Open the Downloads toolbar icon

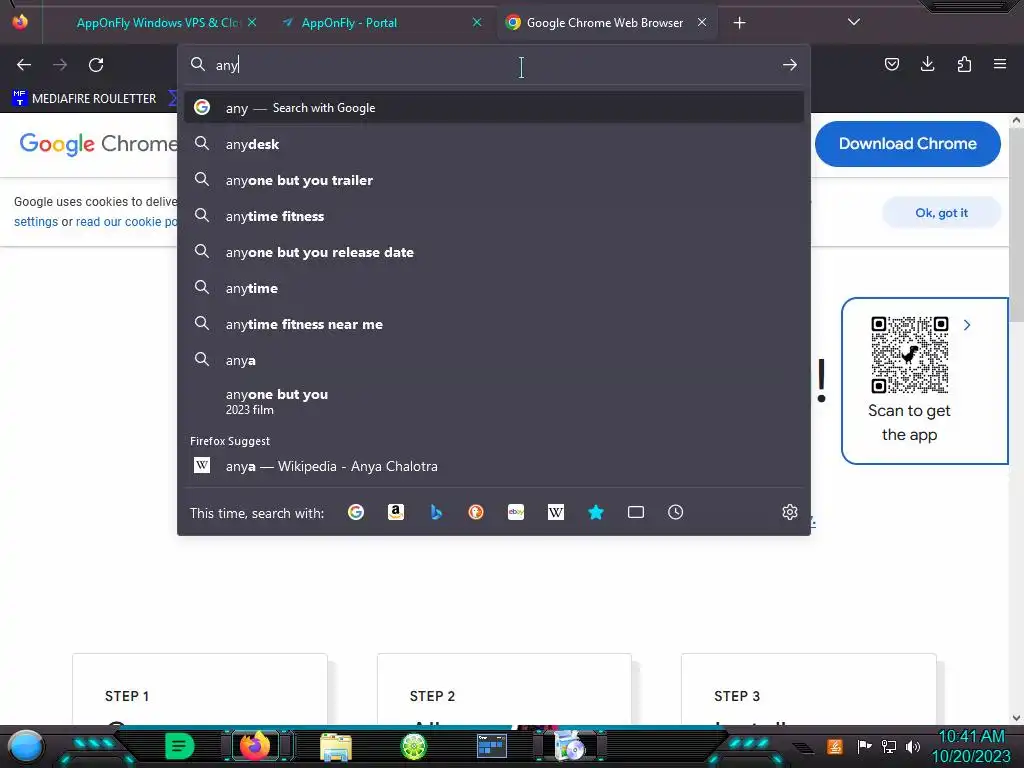tap(927, 64)
